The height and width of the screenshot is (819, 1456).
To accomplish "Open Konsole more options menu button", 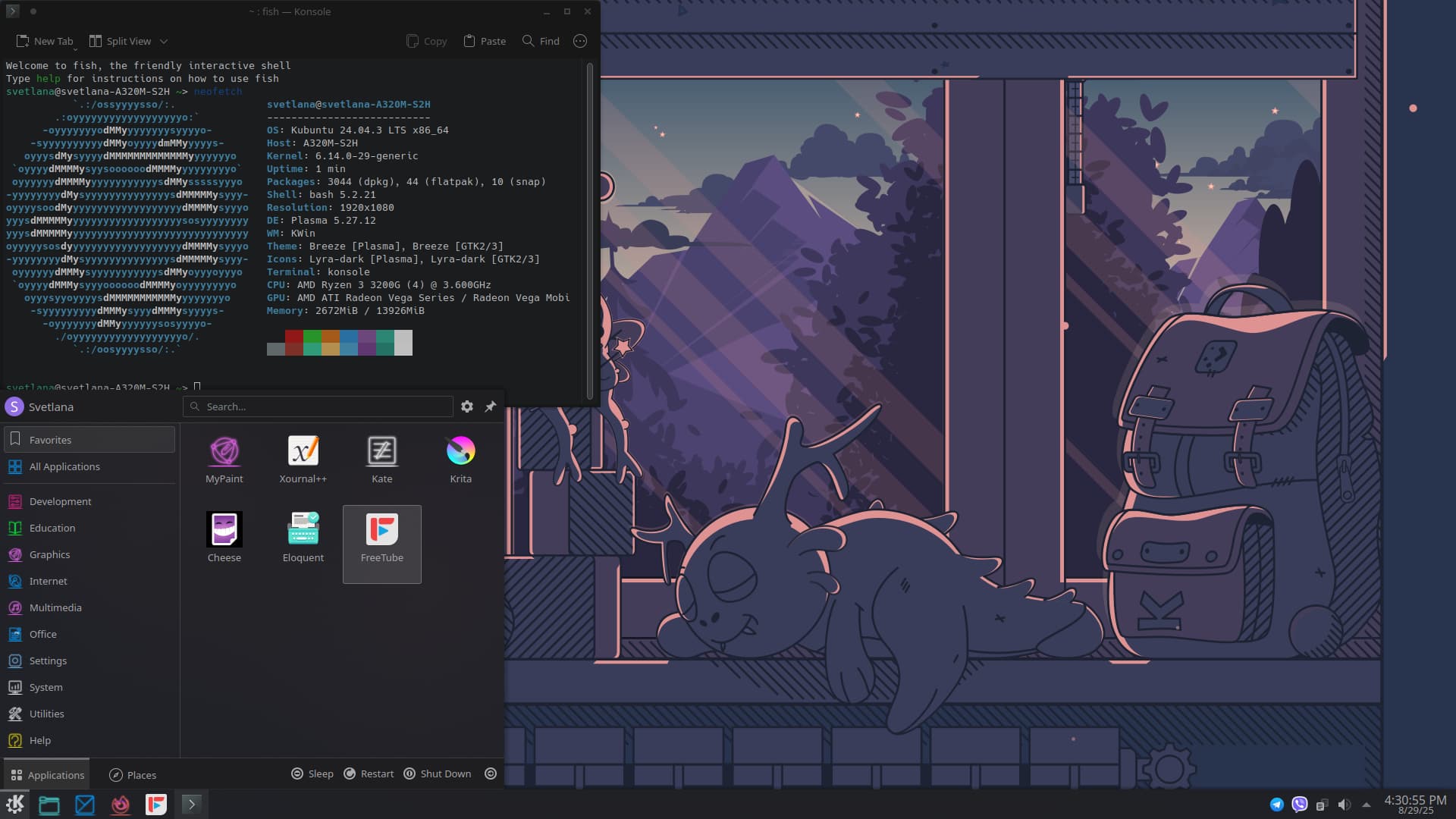I will coord(580,42).
